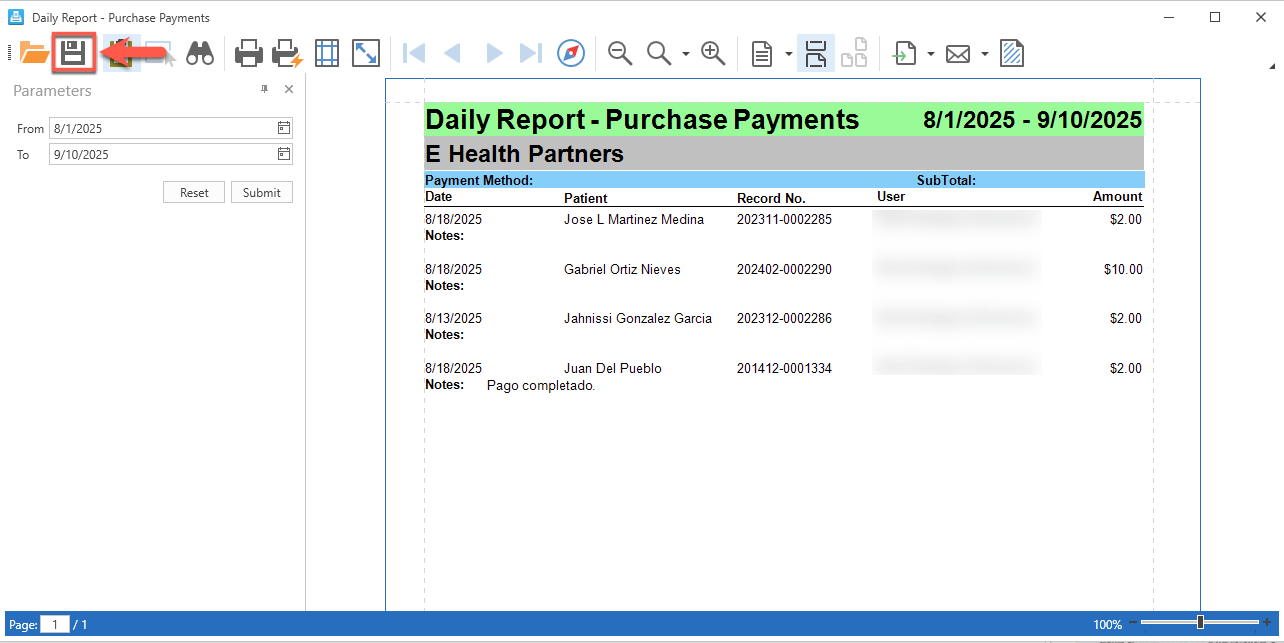
Task: Click patient 'Juan Del Pueblo'
Action: tap(613, 368)
